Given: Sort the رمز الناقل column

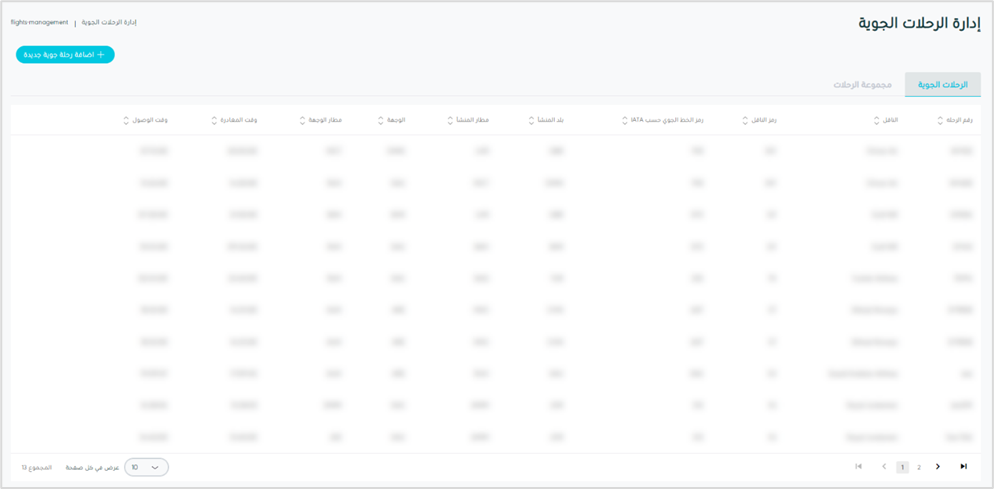Looking at the screenshot, I should [x=746, y=121].
